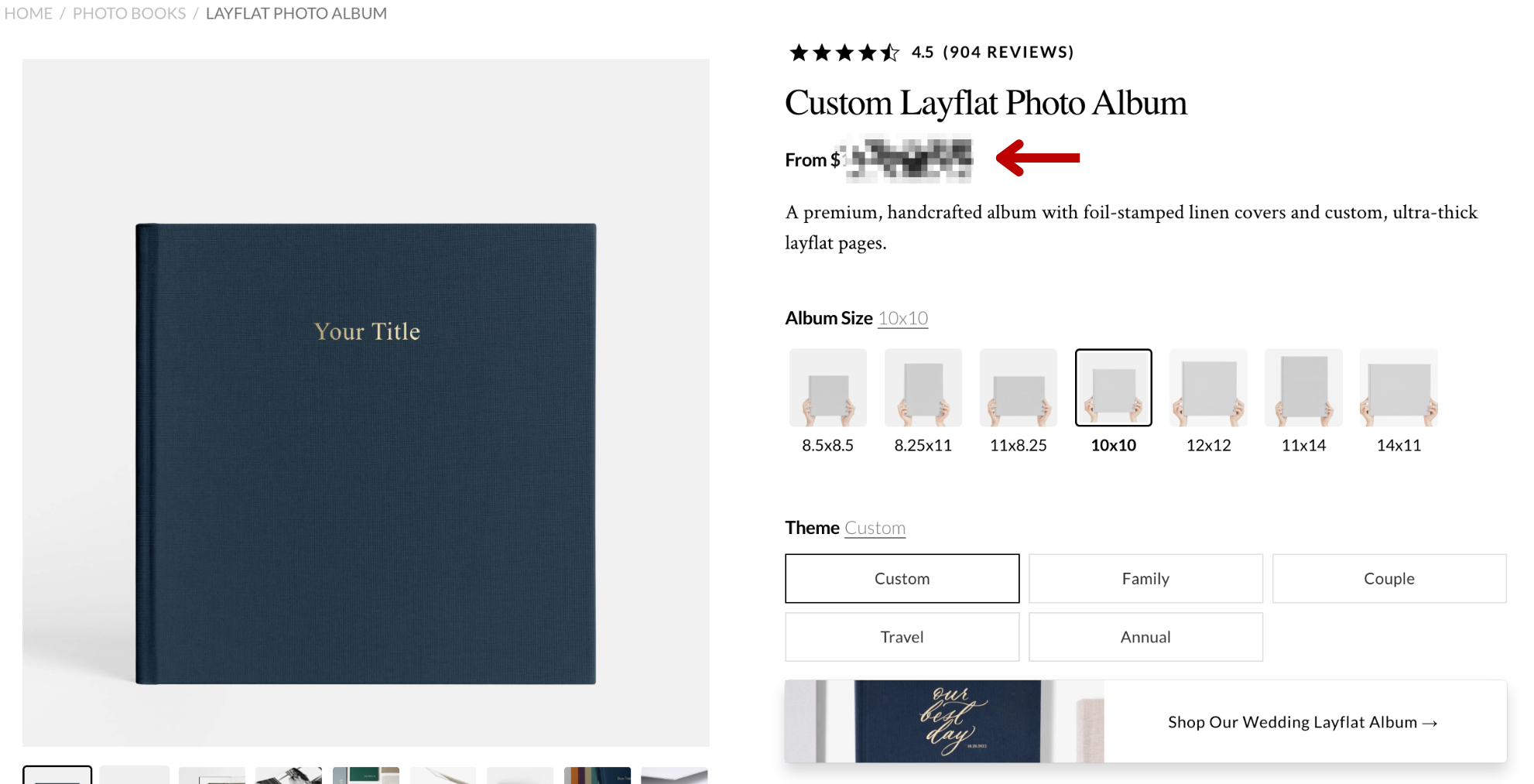Choose the 12x12 album size thumbnail

click(x=1208, y=388)
